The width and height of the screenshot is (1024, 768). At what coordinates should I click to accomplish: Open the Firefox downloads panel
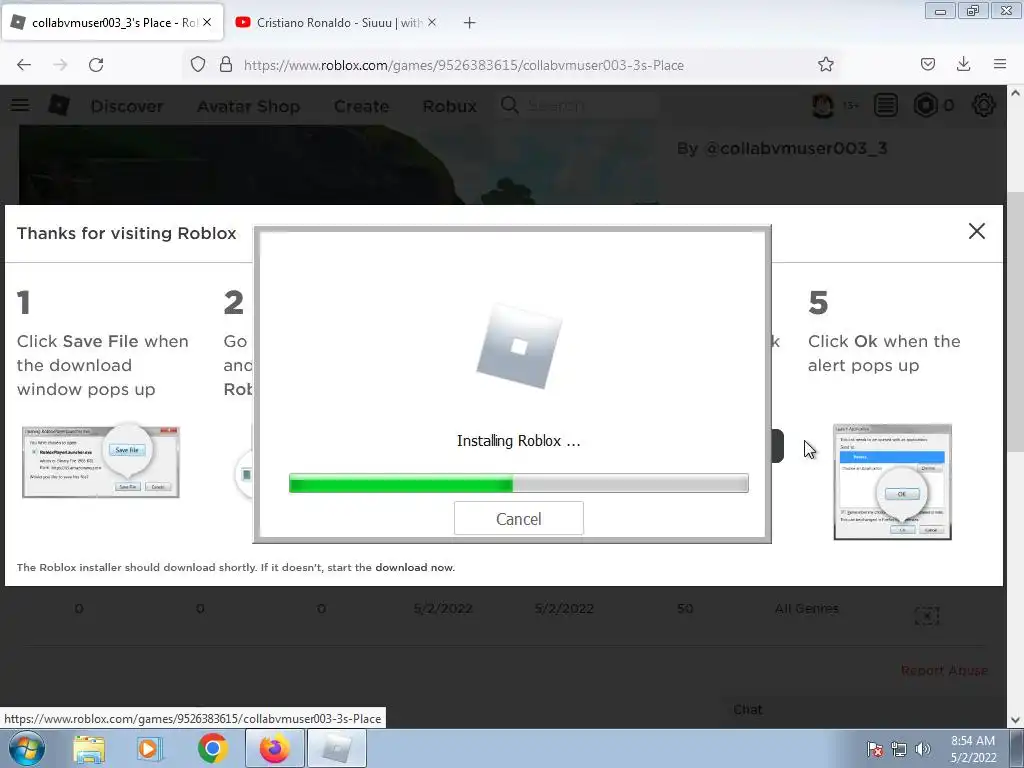click(963, 64)
